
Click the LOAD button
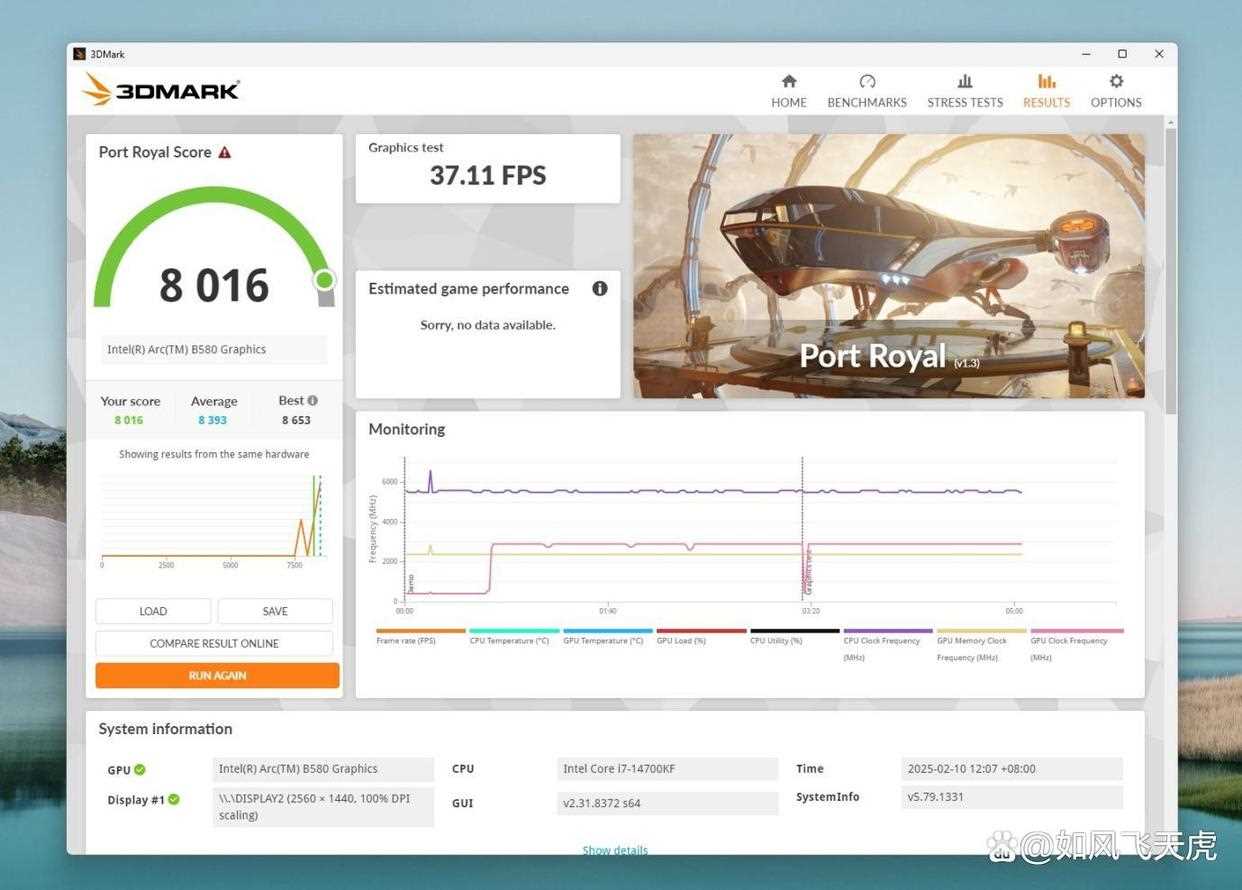coord(153,611)
